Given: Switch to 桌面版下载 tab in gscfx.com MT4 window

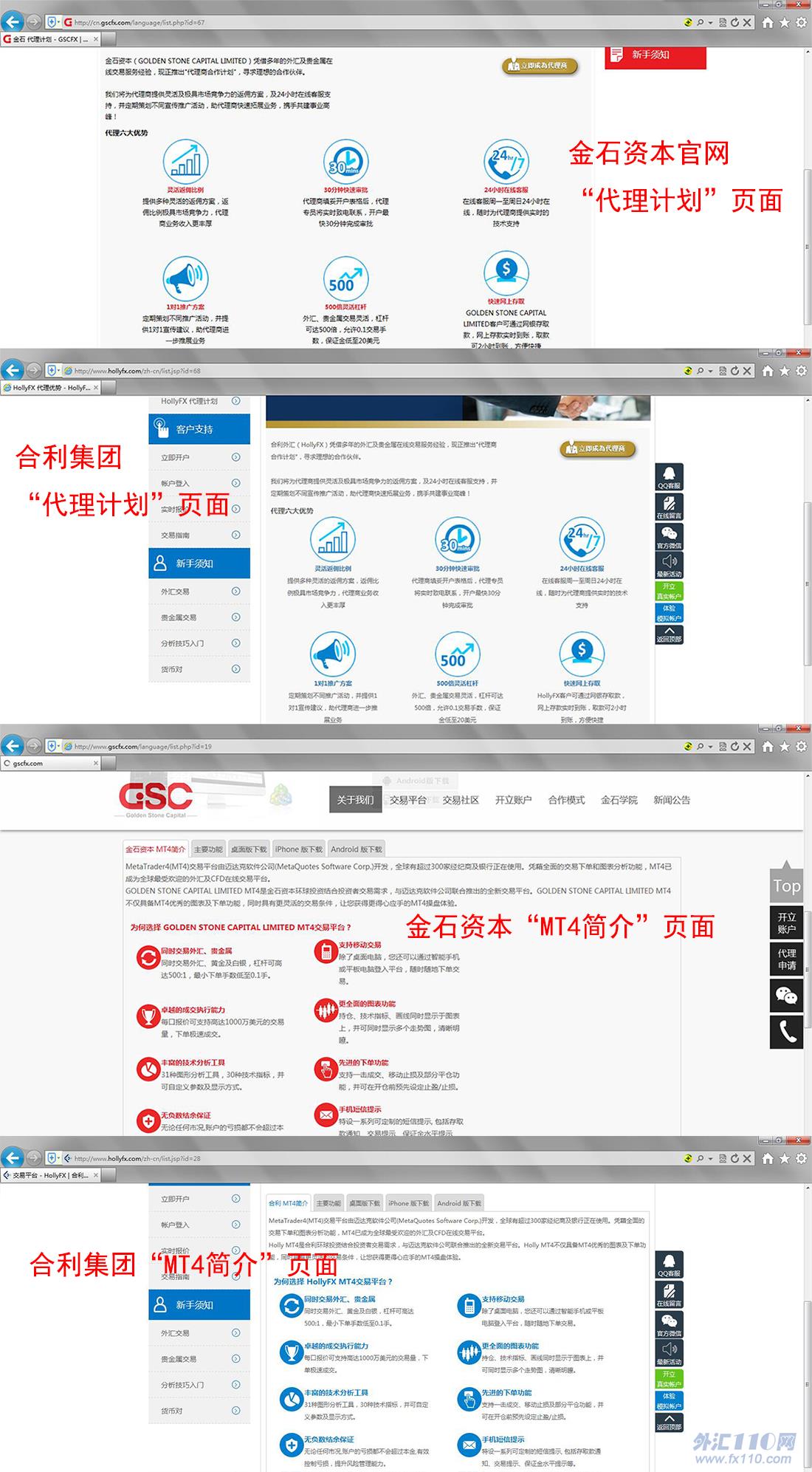Looking at the screenshot, I should pyautogui.click(x=249, y=849).
